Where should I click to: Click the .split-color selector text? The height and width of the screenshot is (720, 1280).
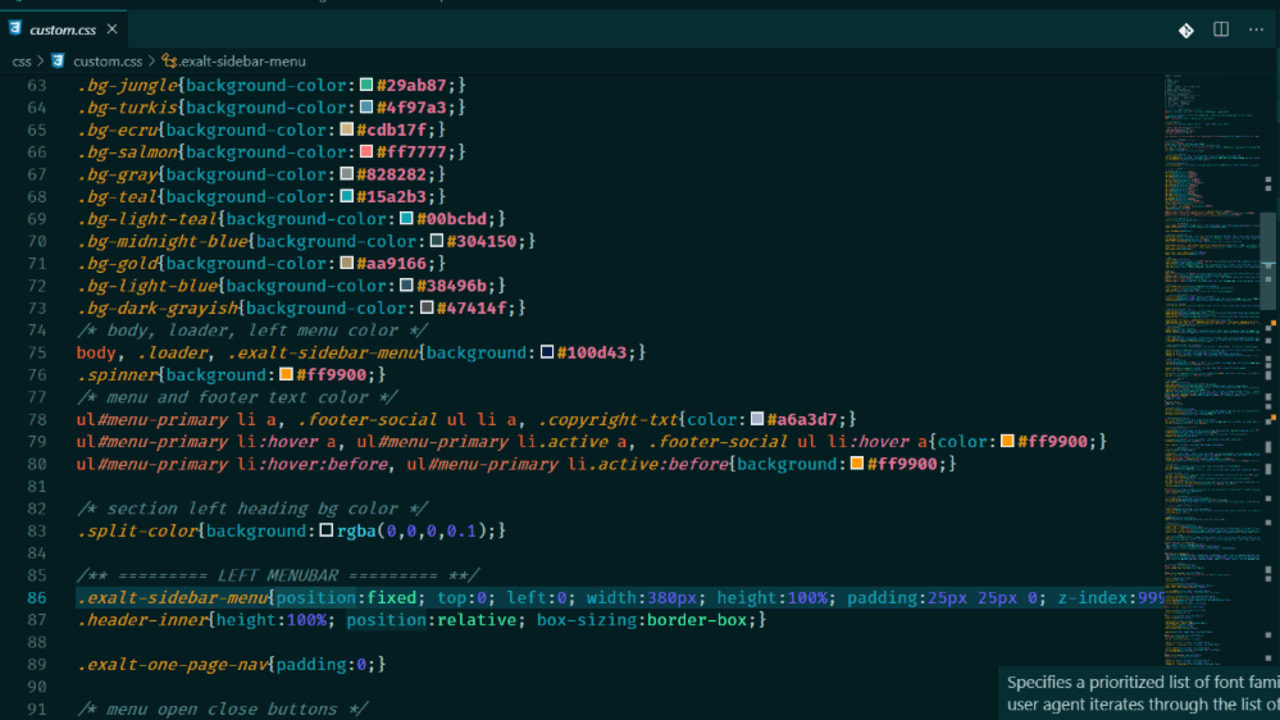(137, 531)
